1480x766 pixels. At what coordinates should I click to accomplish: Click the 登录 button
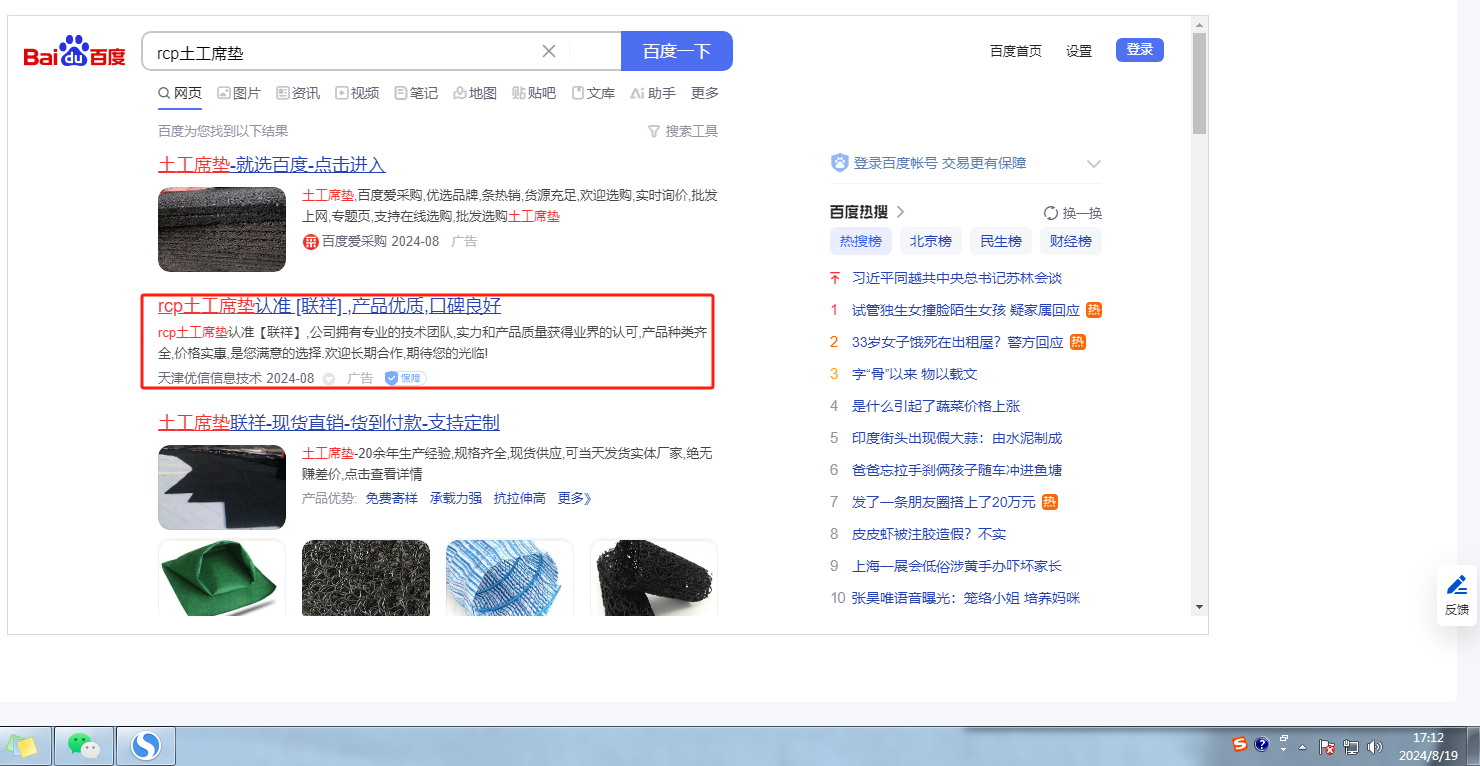tap(1140, 50)
